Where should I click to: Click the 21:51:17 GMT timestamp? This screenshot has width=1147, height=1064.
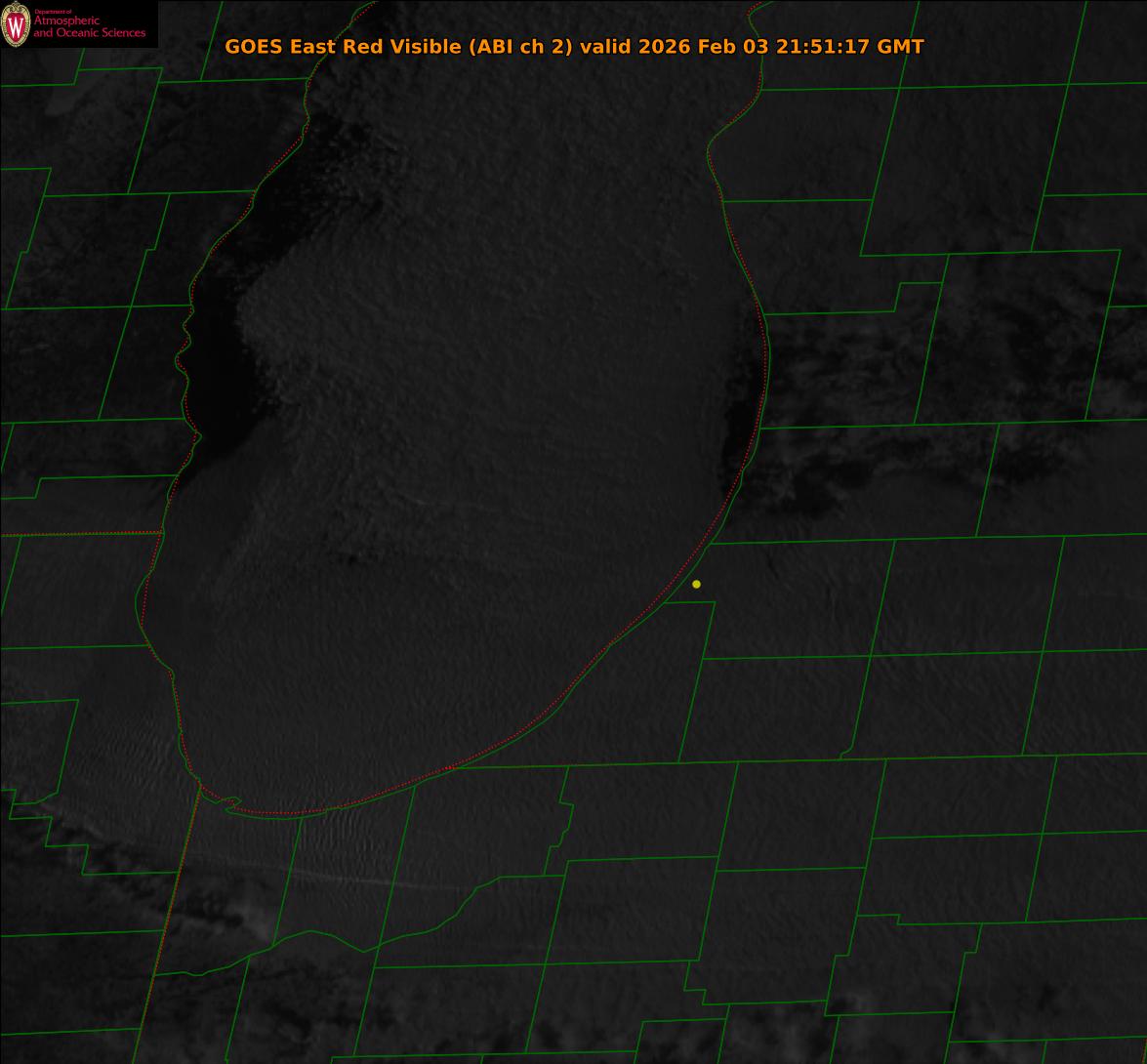849,47
